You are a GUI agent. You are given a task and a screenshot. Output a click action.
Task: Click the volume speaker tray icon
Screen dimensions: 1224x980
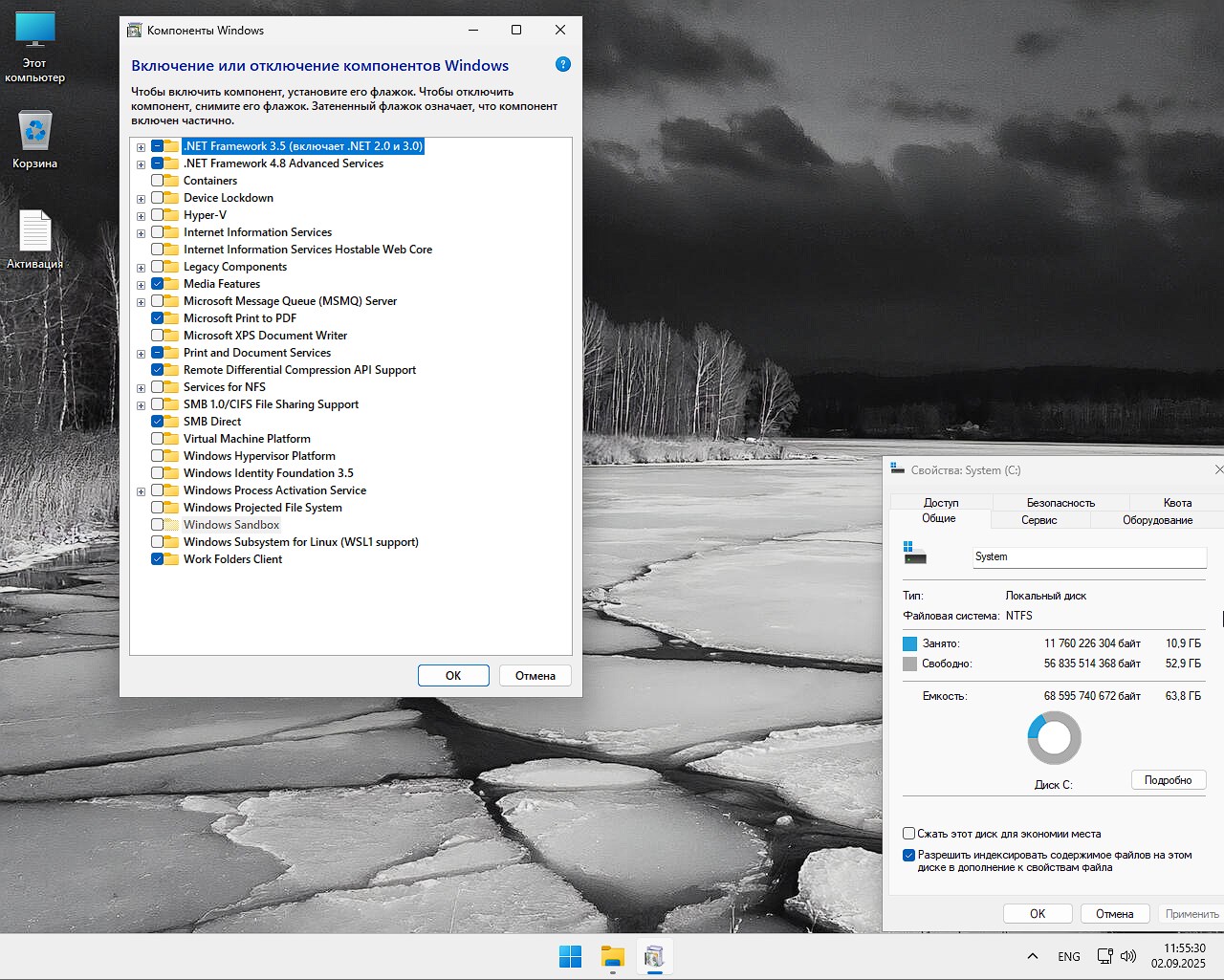pyautogui.click(x=1128, y=956)
